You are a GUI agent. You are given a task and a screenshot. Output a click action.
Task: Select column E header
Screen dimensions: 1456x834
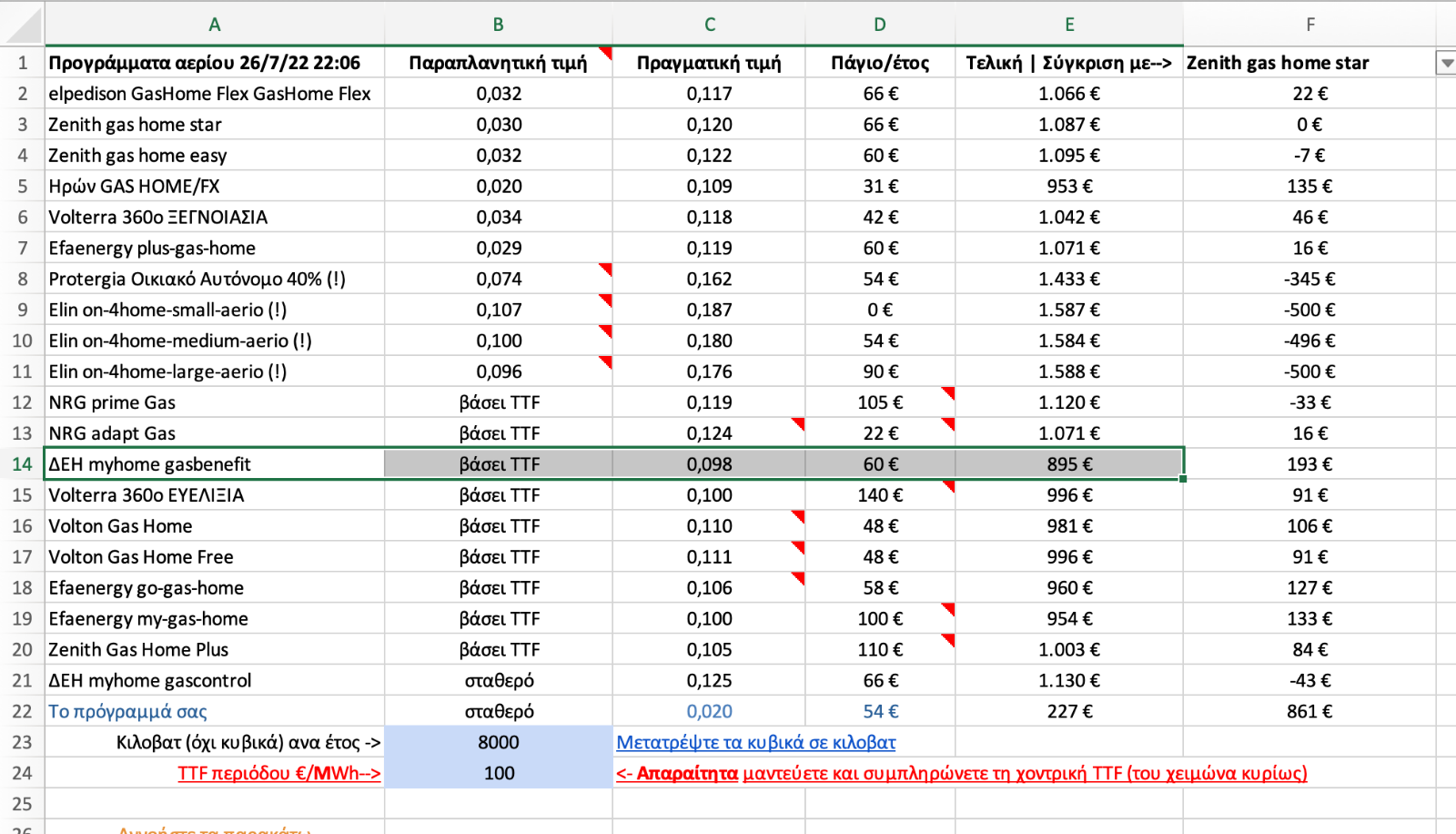coord(1069,25)
